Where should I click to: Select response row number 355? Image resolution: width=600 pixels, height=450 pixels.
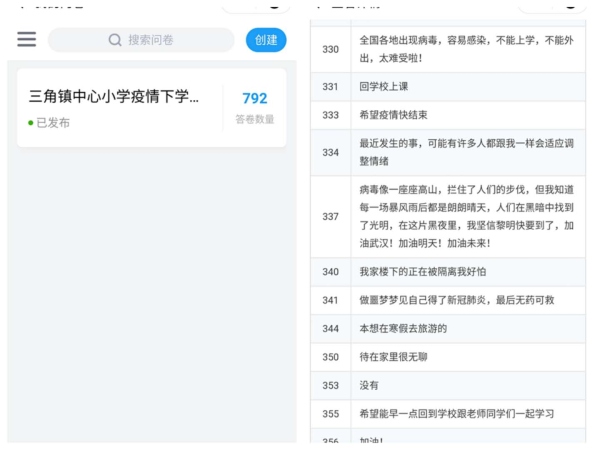coord(330,414)
